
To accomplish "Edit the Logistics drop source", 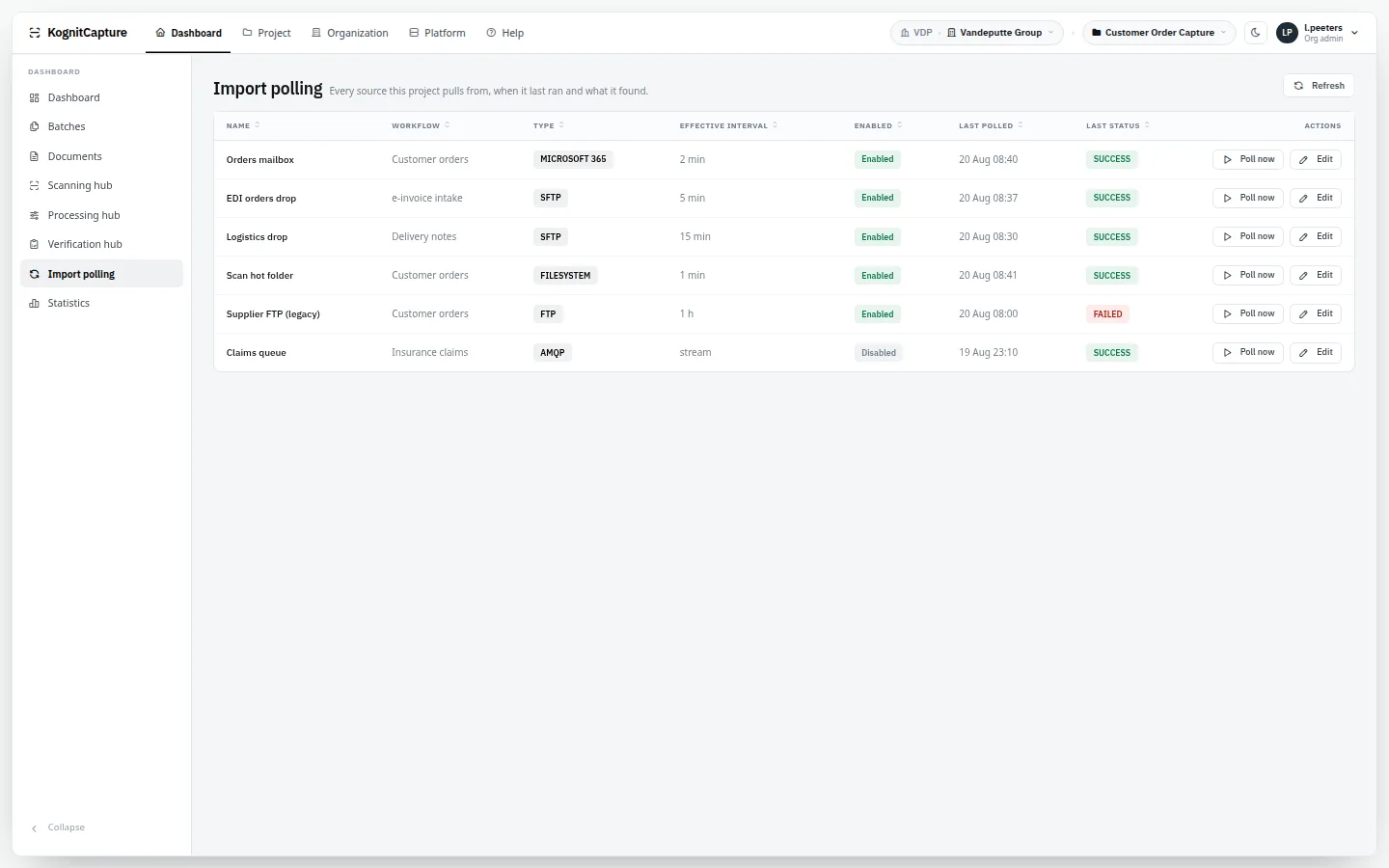I will 1316,236.
